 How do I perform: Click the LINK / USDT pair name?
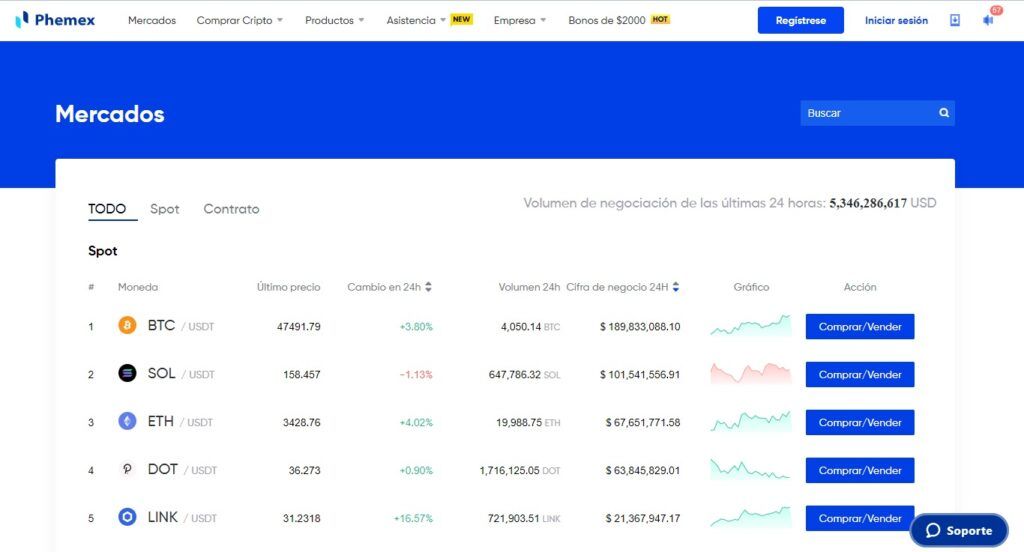tap(182, 517)
